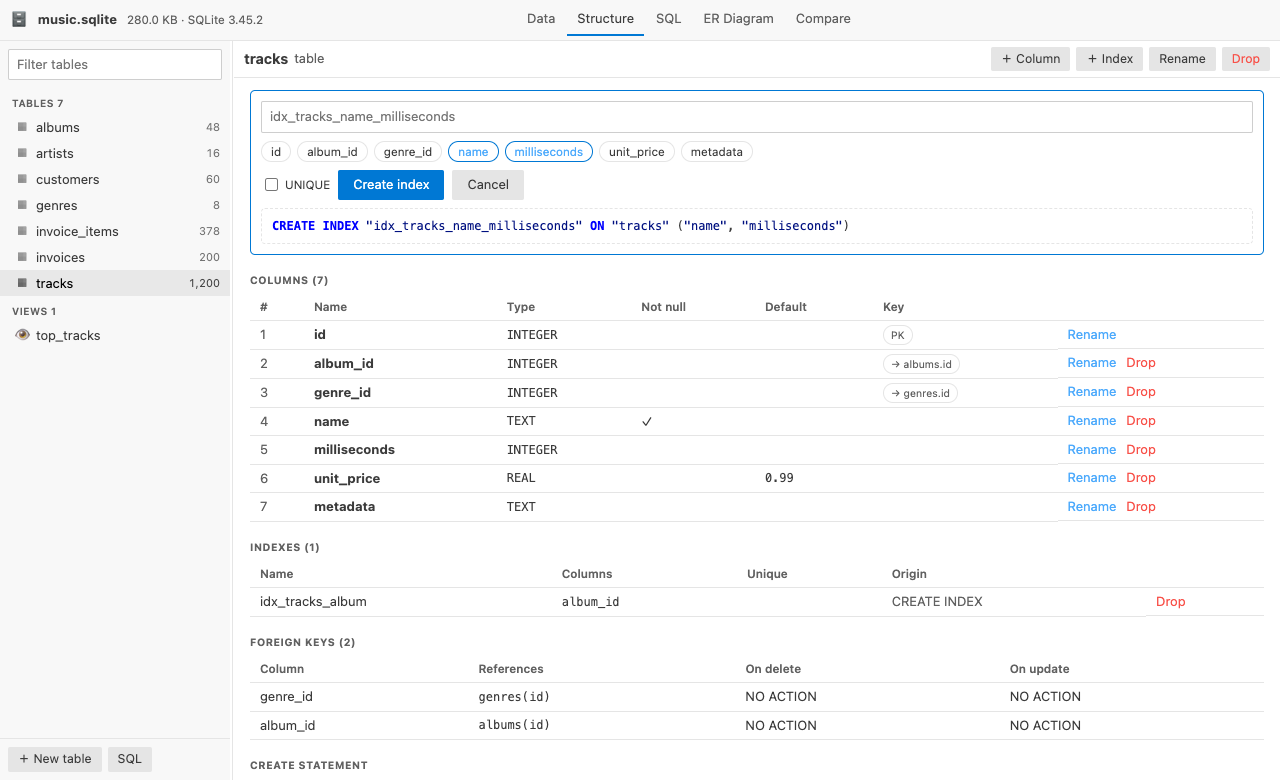Toggle the genre_id column chip

[x=408, y=152]
